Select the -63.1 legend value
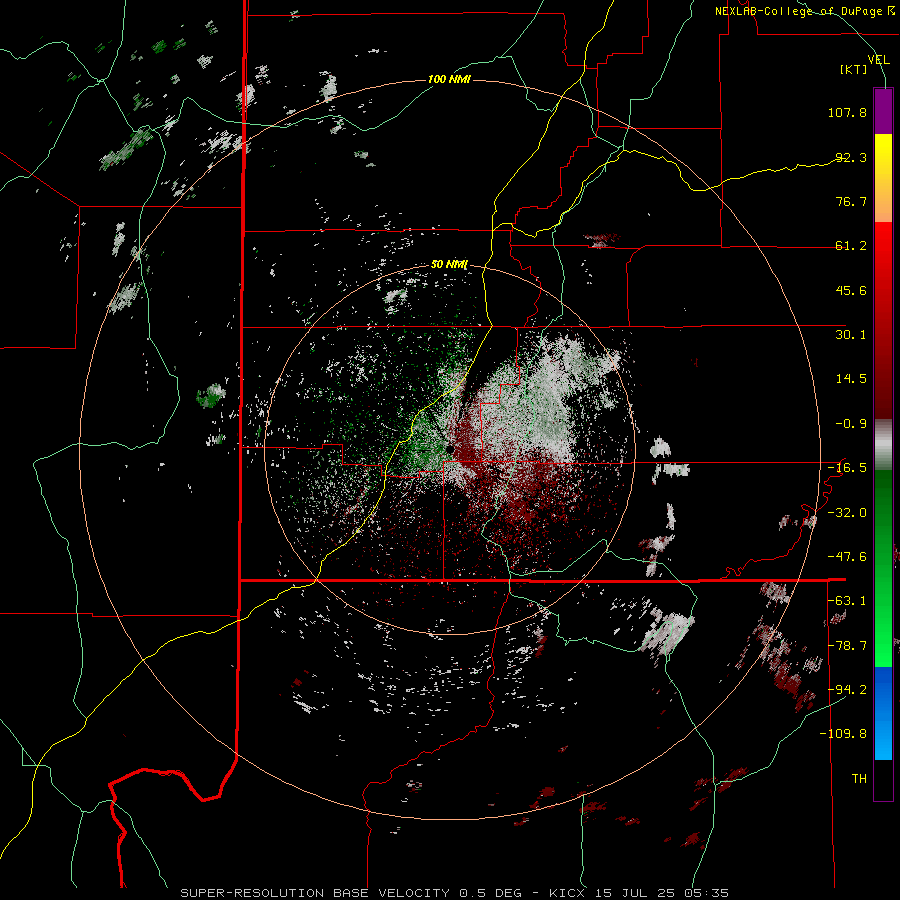Viewport: 900px width, 900px height. click(x=847, y=601)
